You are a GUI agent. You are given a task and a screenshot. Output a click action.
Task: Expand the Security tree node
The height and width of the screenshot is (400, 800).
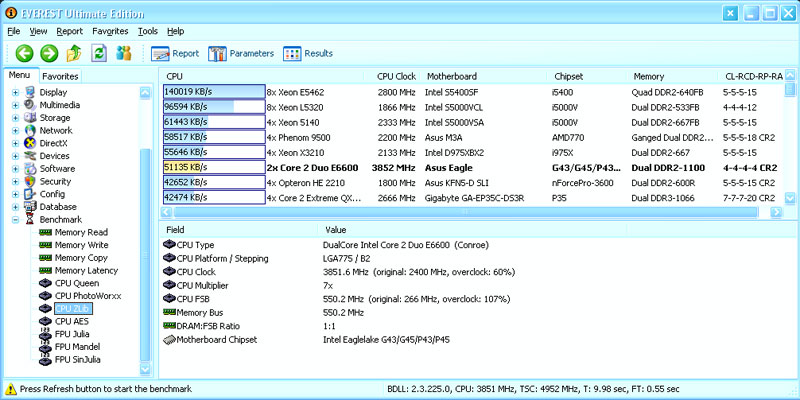(15, 182)
